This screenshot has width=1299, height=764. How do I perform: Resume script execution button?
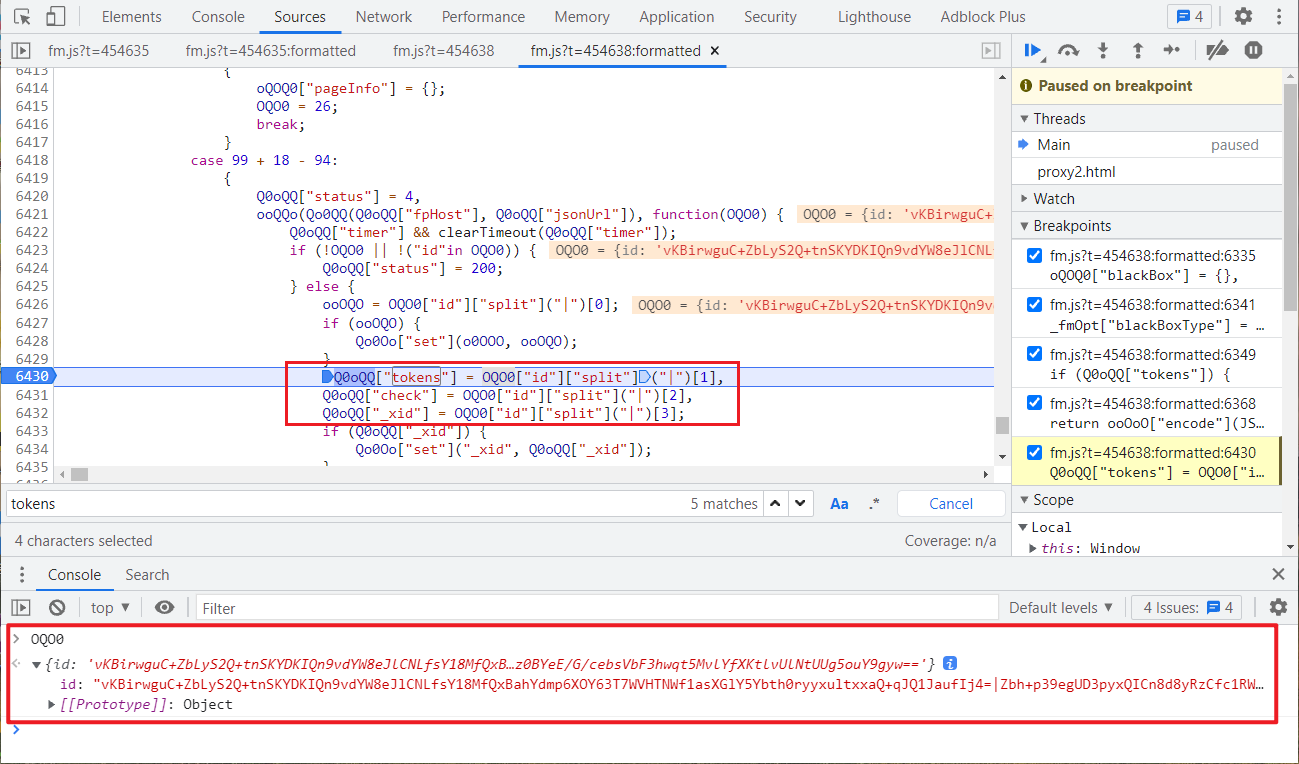pos(1034,50)
